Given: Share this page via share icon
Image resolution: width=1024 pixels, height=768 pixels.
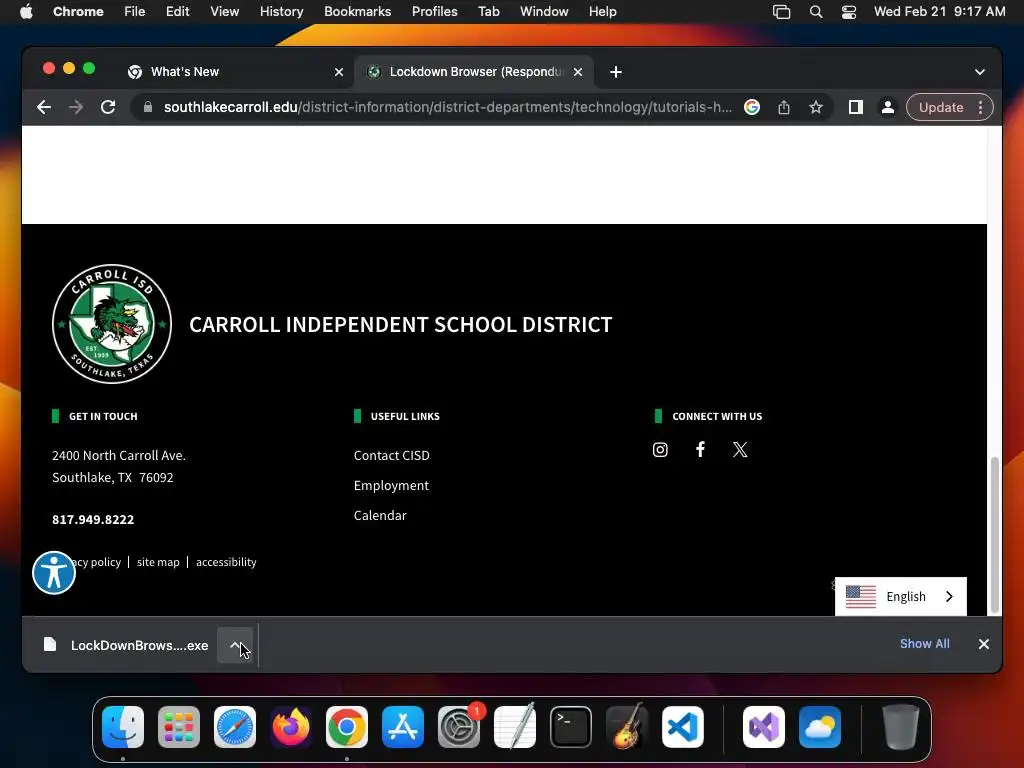Looking at the screenshot, I should [x=784, y=107].
